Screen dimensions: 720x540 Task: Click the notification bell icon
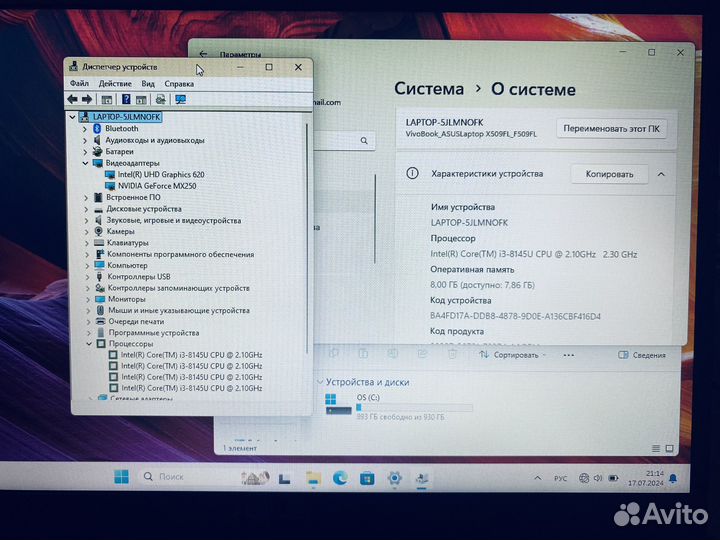673,478
